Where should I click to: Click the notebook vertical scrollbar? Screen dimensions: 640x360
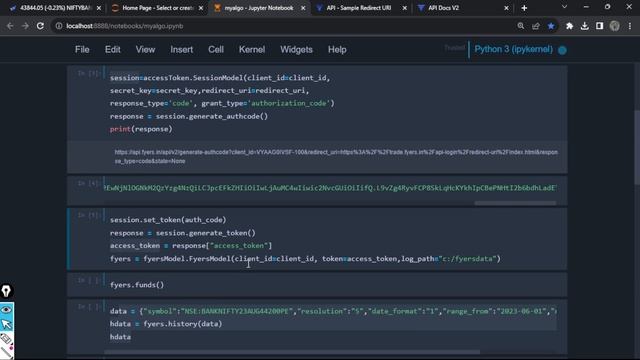[637, 147]
